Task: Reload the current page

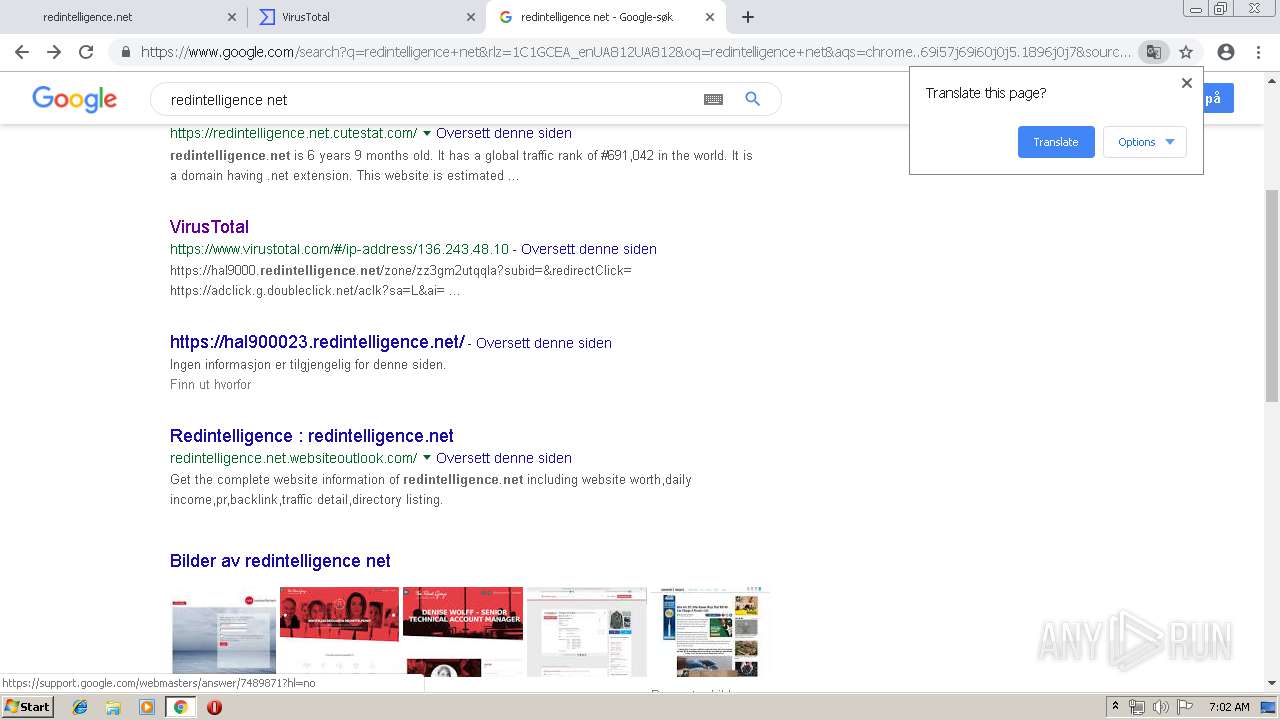Action: click(x=86, y=52)
